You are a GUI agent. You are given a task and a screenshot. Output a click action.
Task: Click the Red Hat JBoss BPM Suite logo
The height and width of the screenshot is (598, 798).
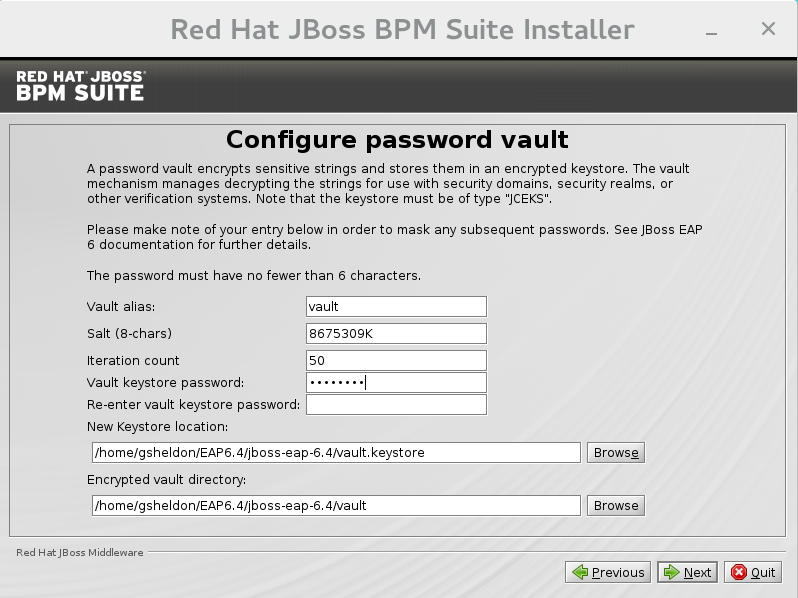[81, 86]
